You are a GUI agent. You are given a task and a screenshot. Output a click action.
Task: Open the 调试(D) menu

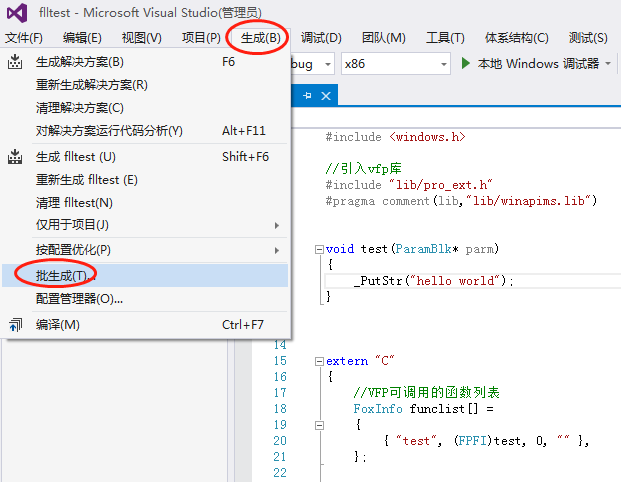(x=321, y=38)
